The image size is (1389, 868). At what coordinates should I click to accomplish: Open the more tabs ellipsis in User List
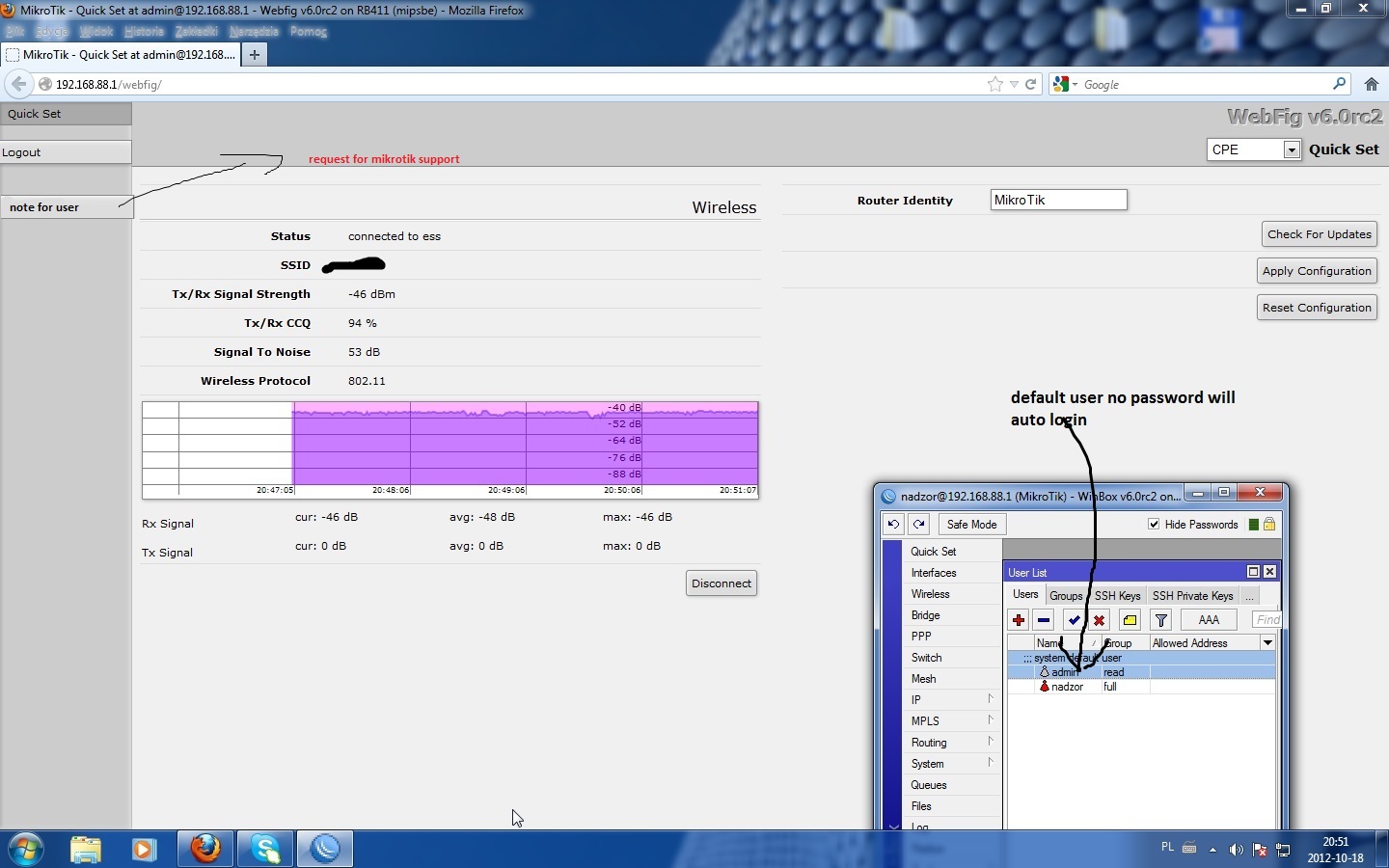[1250, 596]
